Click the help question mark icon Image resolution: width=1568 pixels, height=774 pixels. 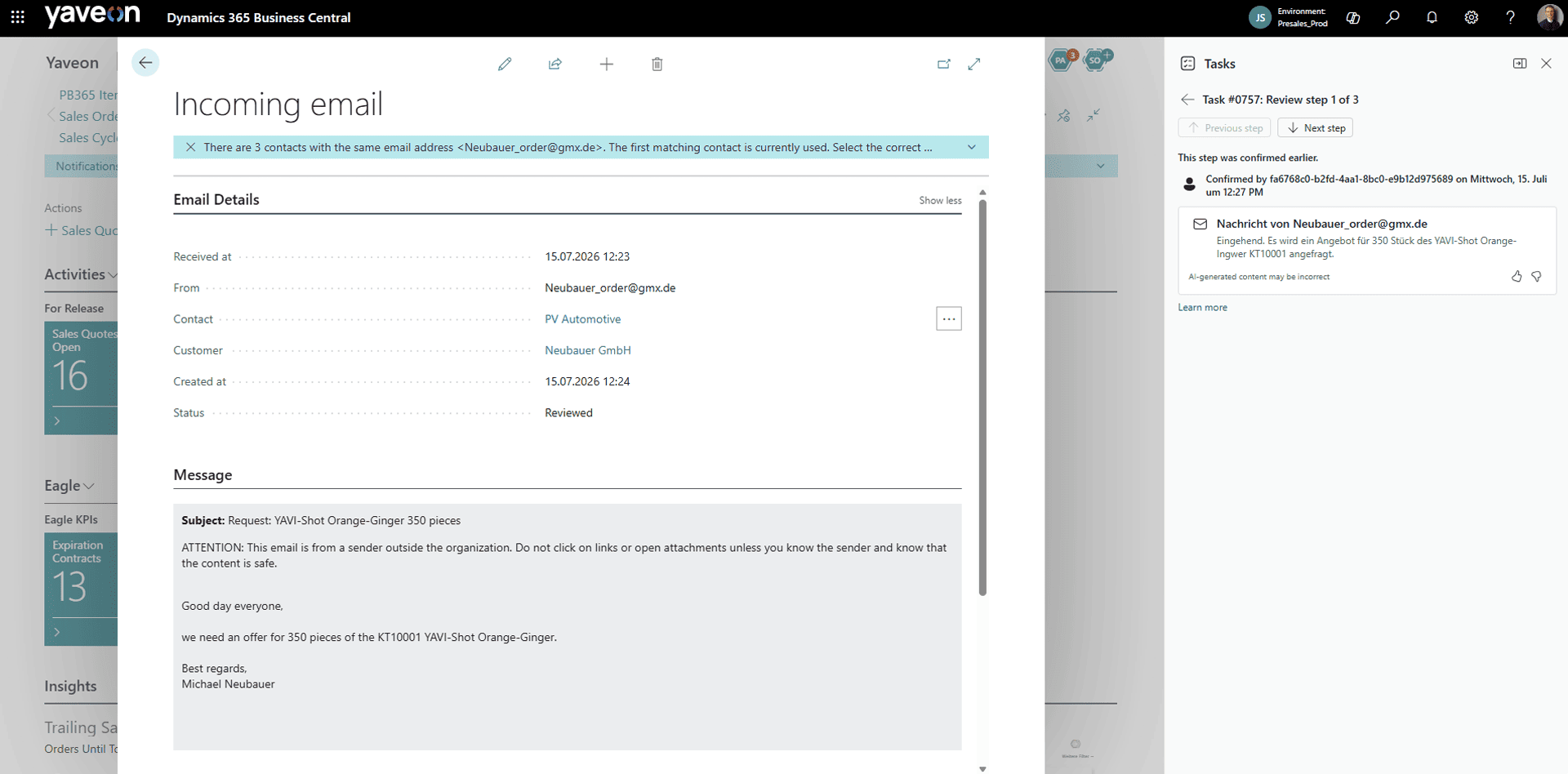[1510, 17]
